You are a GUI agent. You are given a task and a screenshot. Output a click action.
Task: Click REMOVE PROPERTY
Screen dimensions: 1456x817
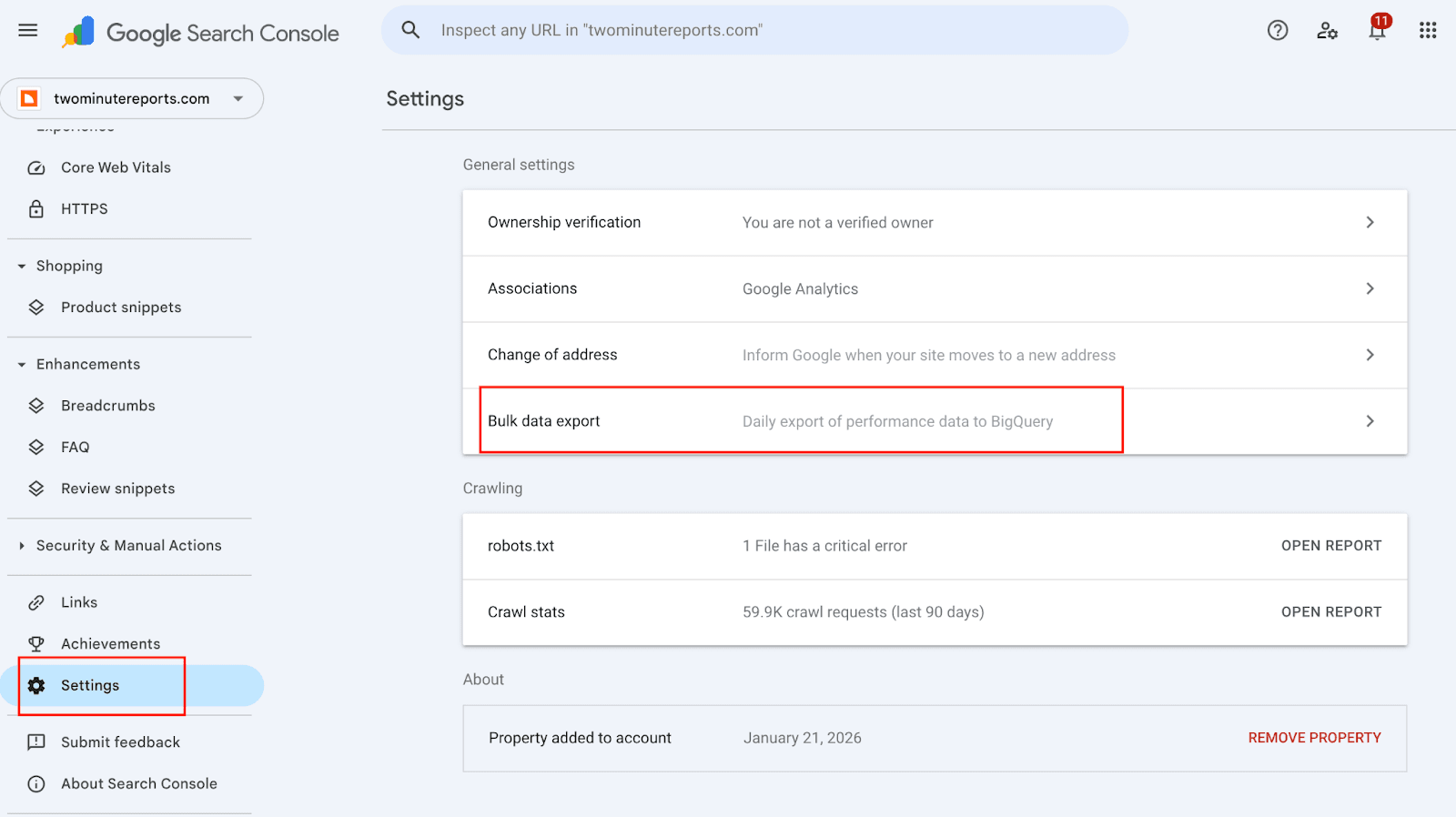pyautogui.click(x=1314, y=738)
